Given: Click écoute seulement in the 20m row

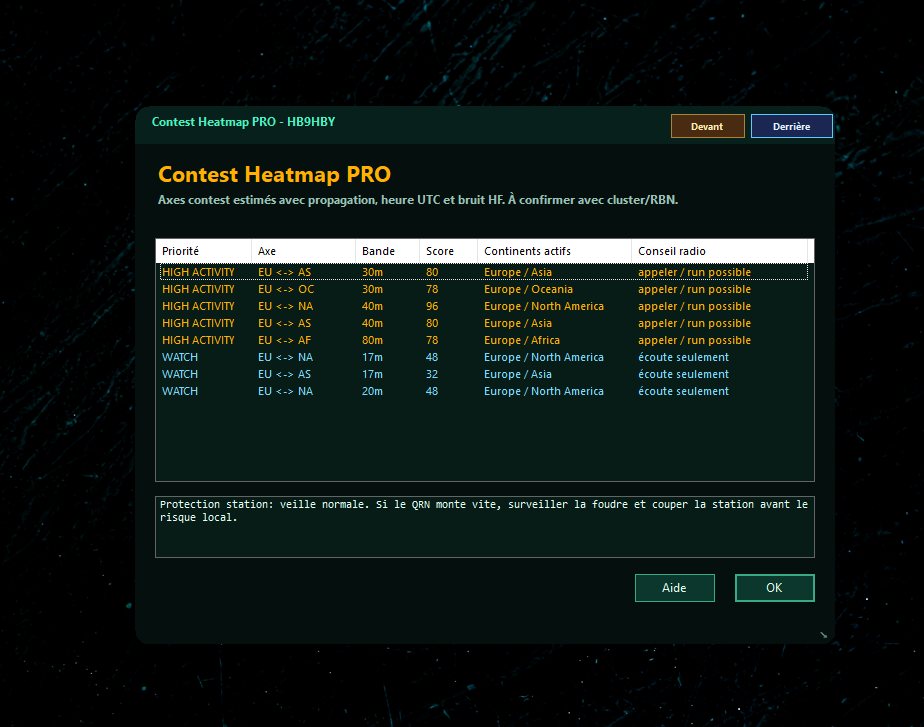Looking at the screenshot, I should (x=684, y=391).
